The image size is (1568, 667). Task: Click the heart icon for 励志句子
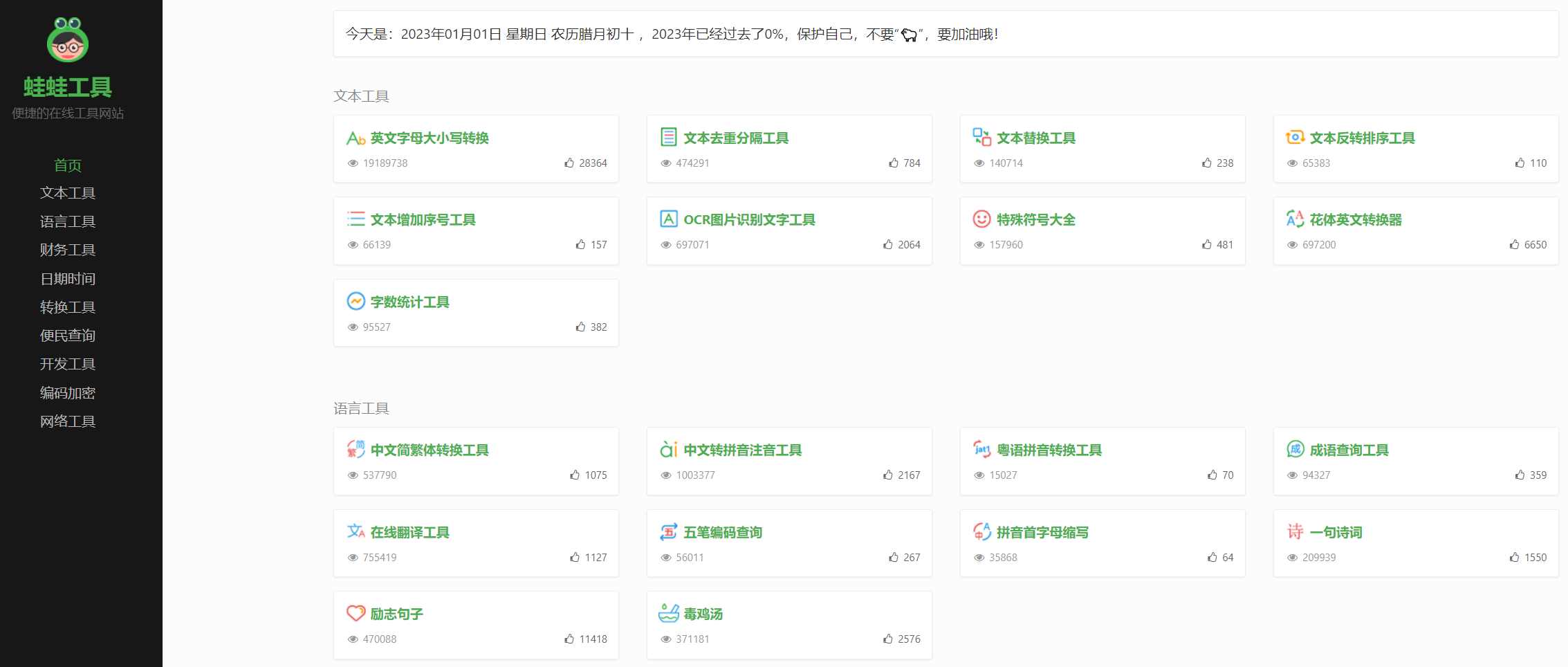coord(356,613)
